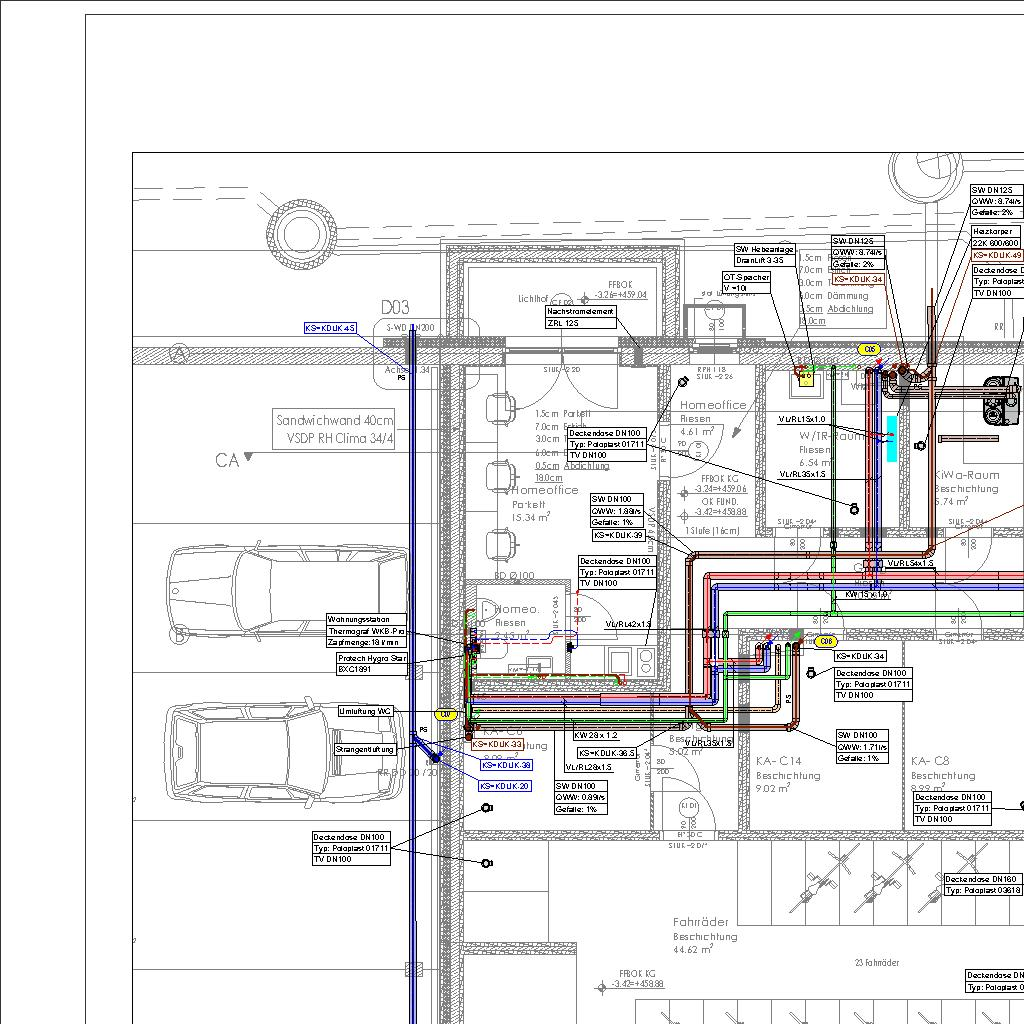The height and width of the screenshot is (1024, 1024).
Task: Select the Nachstromelement ZRL 125 label
Action: pos(580,317)
